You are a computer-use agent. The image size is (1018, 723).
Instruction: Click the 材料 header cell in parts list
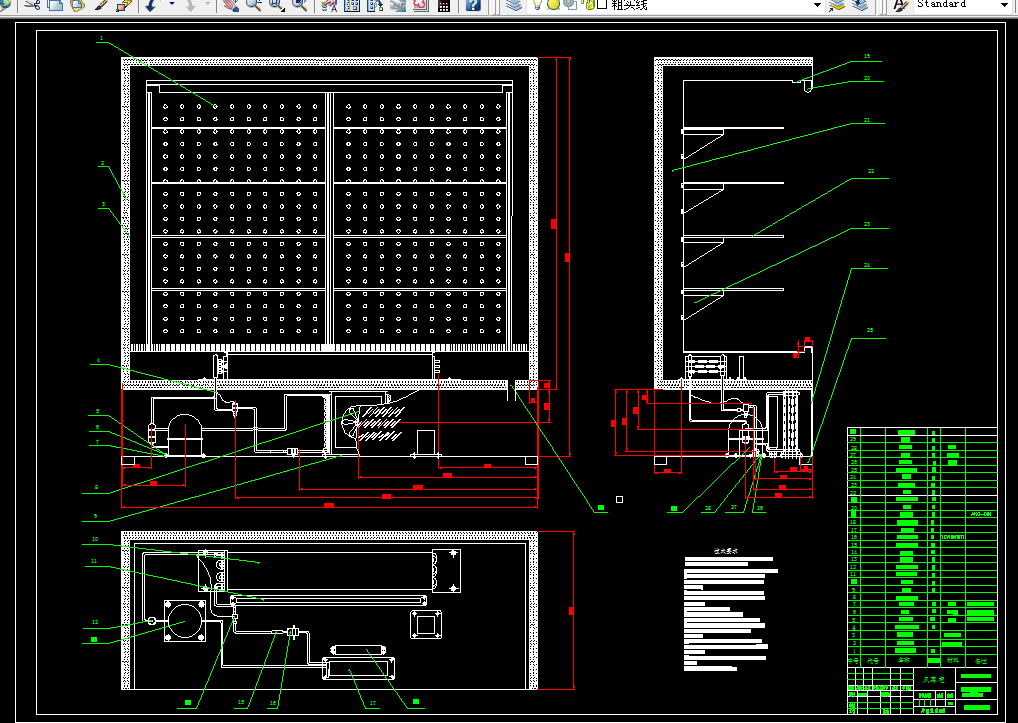coord(952,661)
